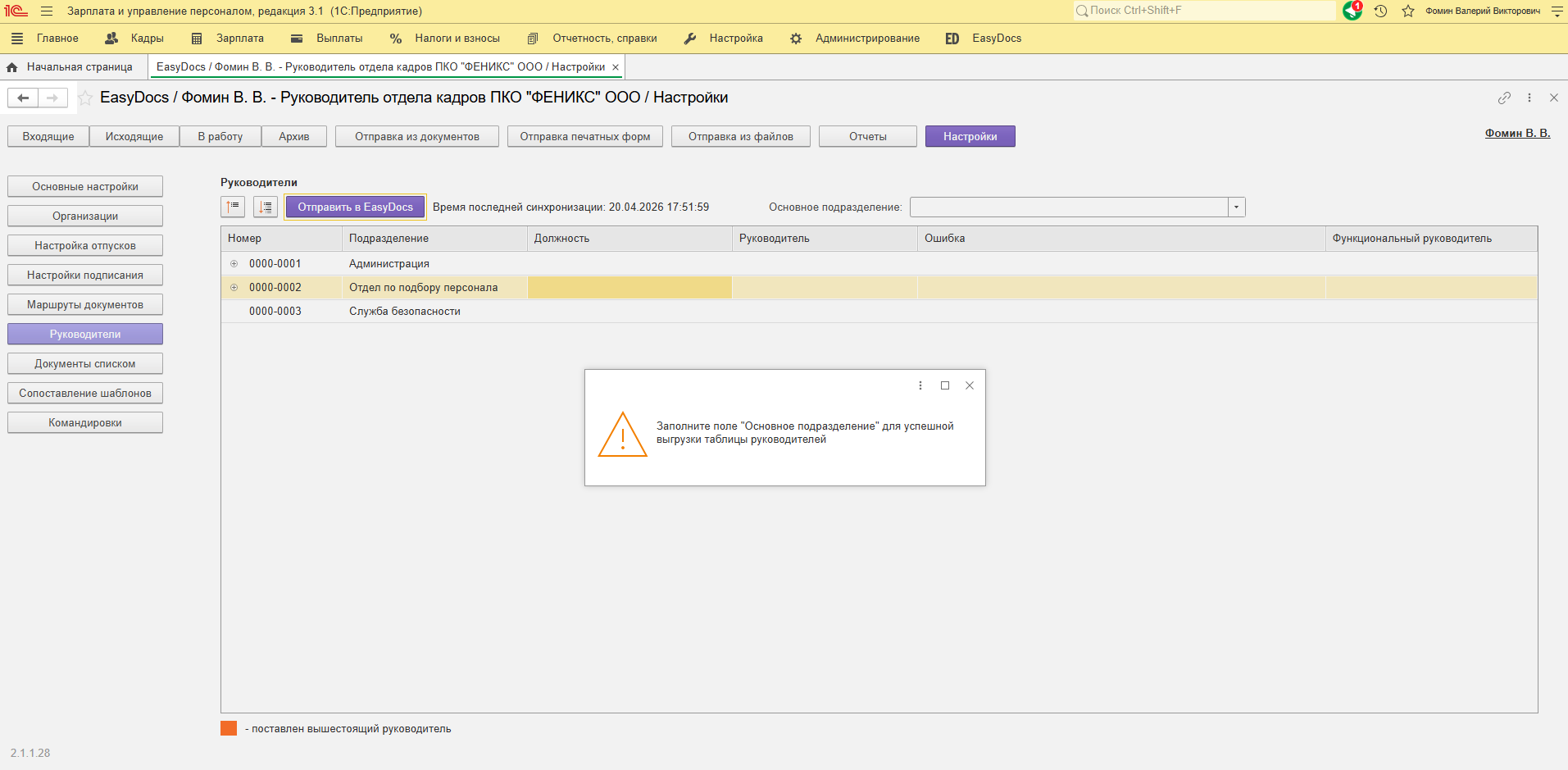Open the В работу list
1568x770 pixels.
220,137
